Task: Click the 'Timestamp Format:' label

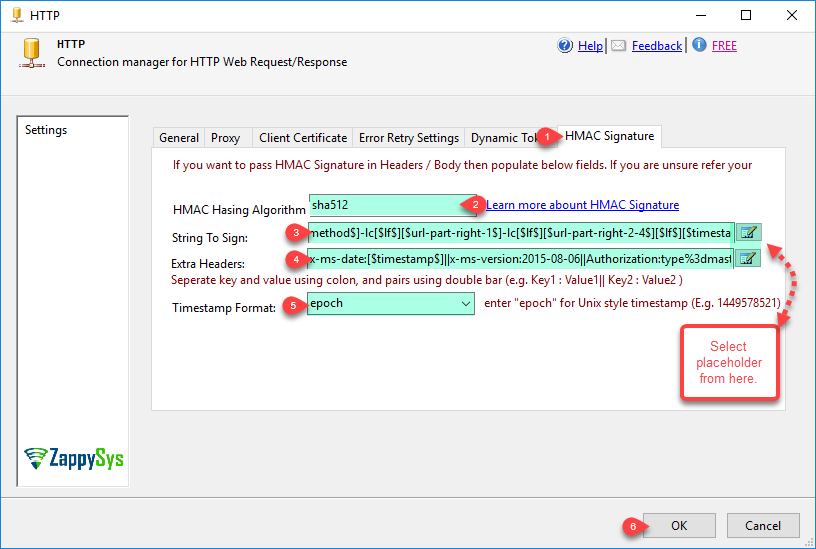Action: (x=224, y=308)
